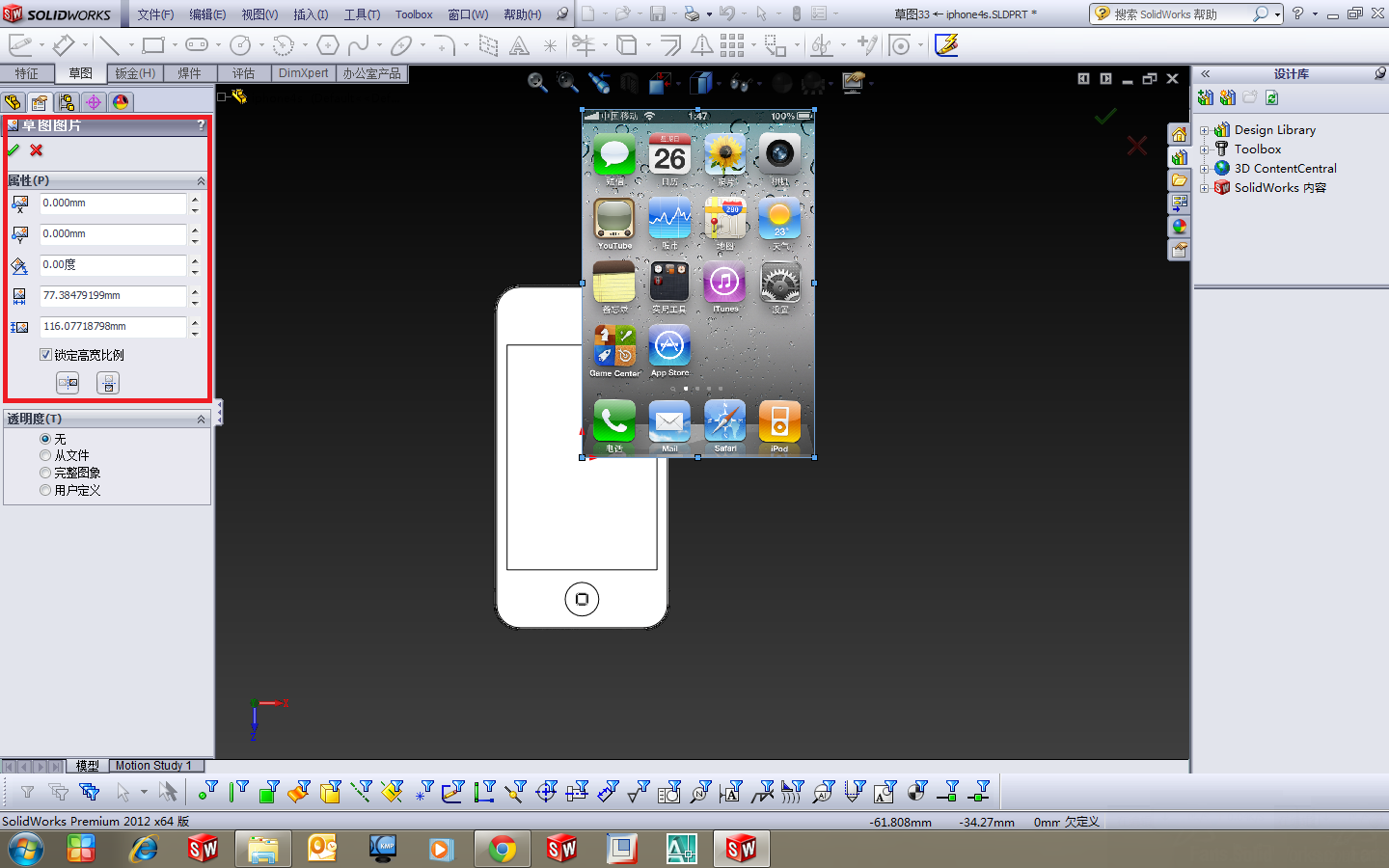Click the Zoom to Fit magnifier icon
The image size is (1389, 868).
[537, 83]
